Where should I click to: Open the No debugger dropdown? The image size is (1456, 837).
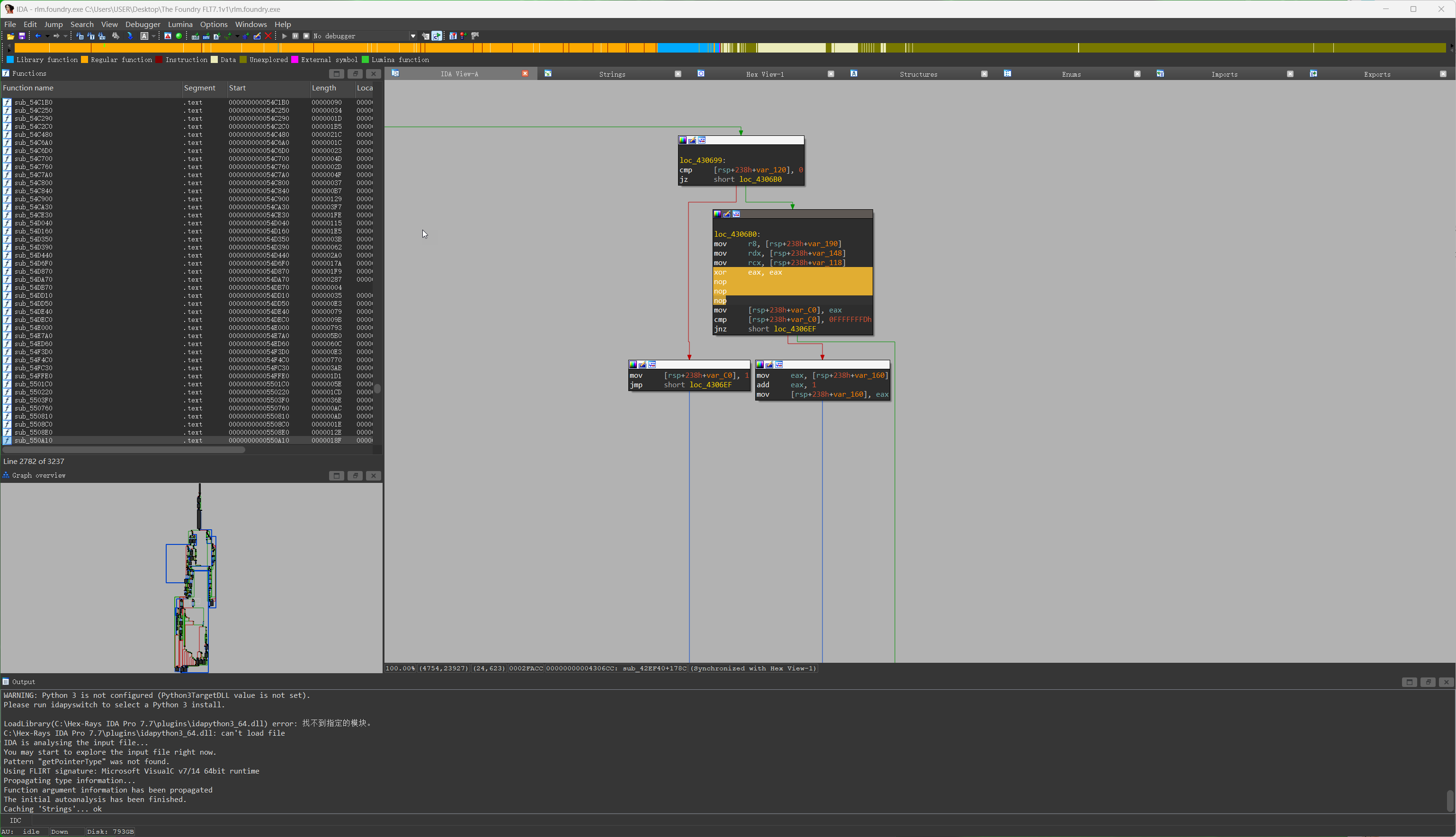413,36
